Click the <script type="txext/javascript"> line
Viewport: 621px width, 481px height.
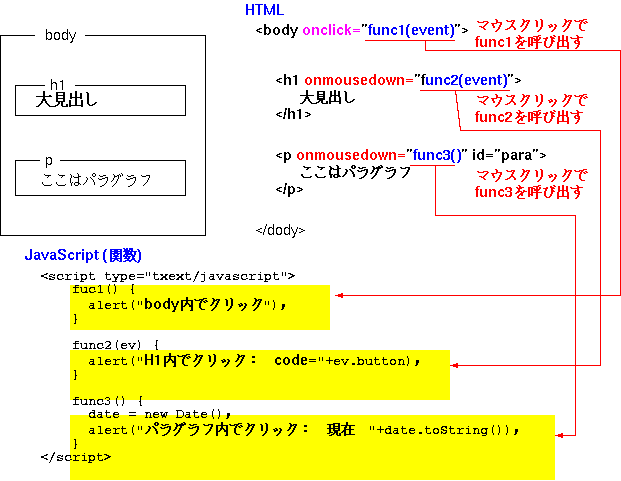(x=168, y=276)
